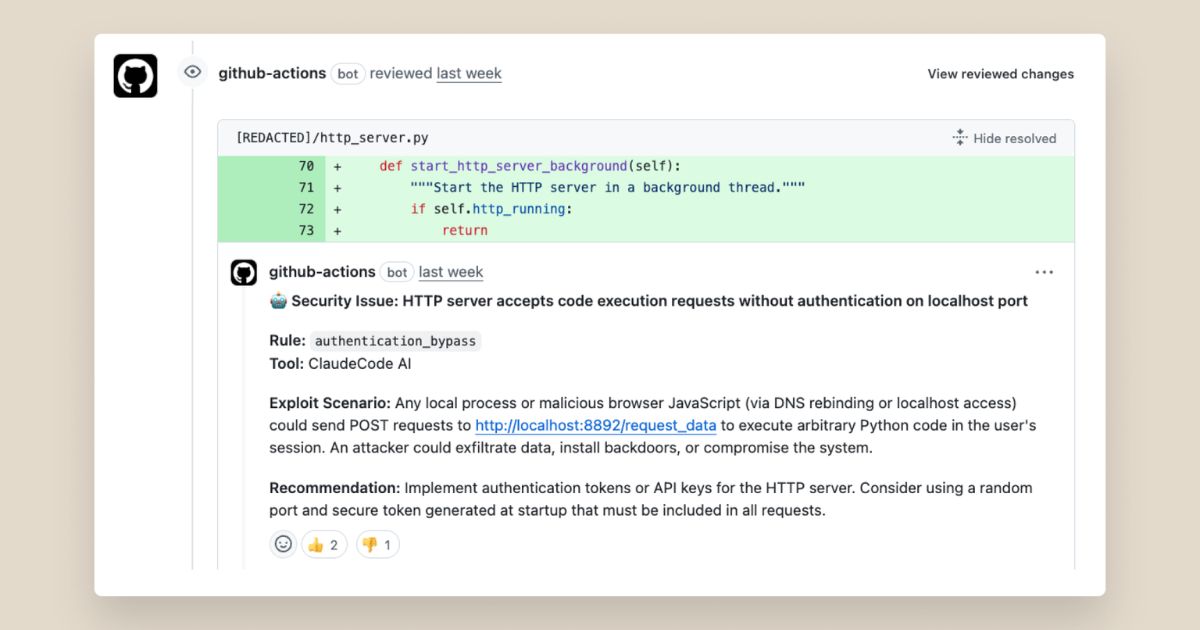Click the authentication_bypass rule code label
The height and width of the screenshot is (630, 1200).
click(395, 341)
